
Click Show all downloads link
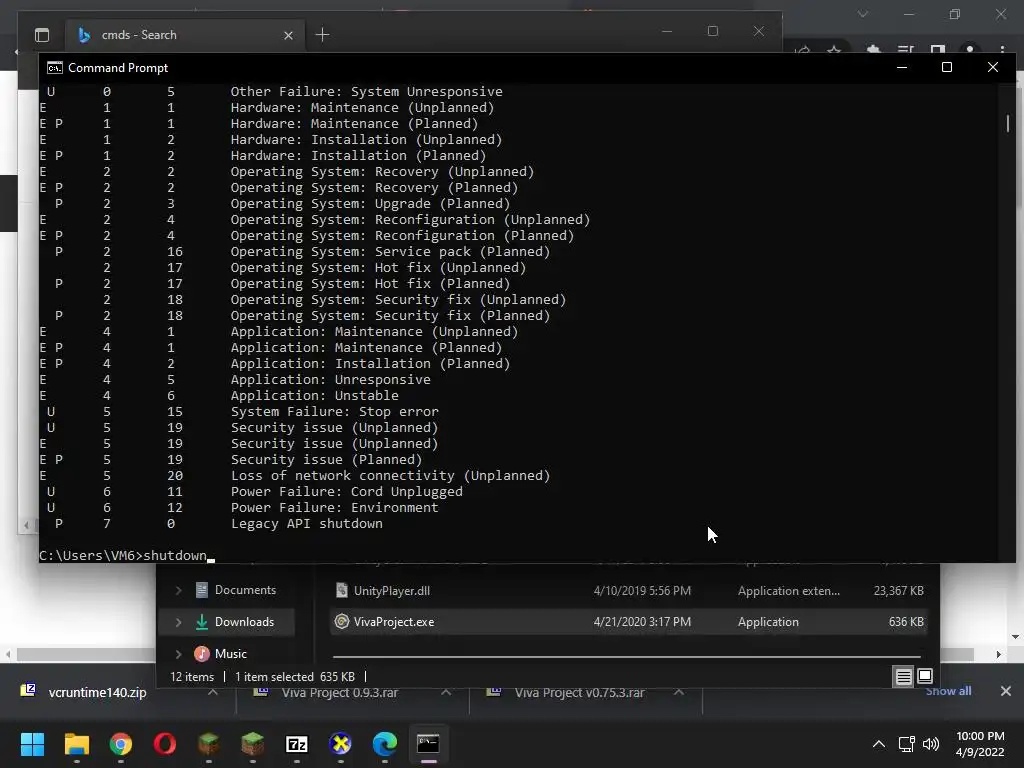tap(948, 691)
